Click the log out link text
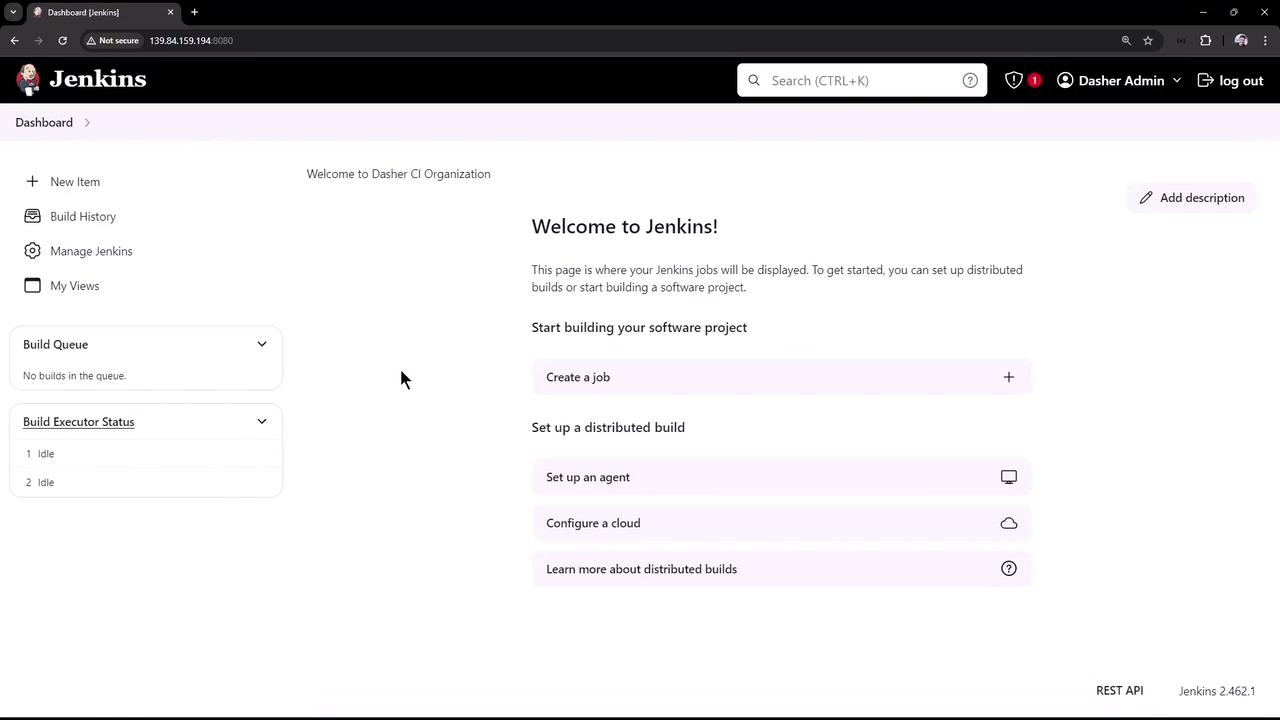The width and height of the screenshot is (1280, 720). click(x=1241, y=80)
